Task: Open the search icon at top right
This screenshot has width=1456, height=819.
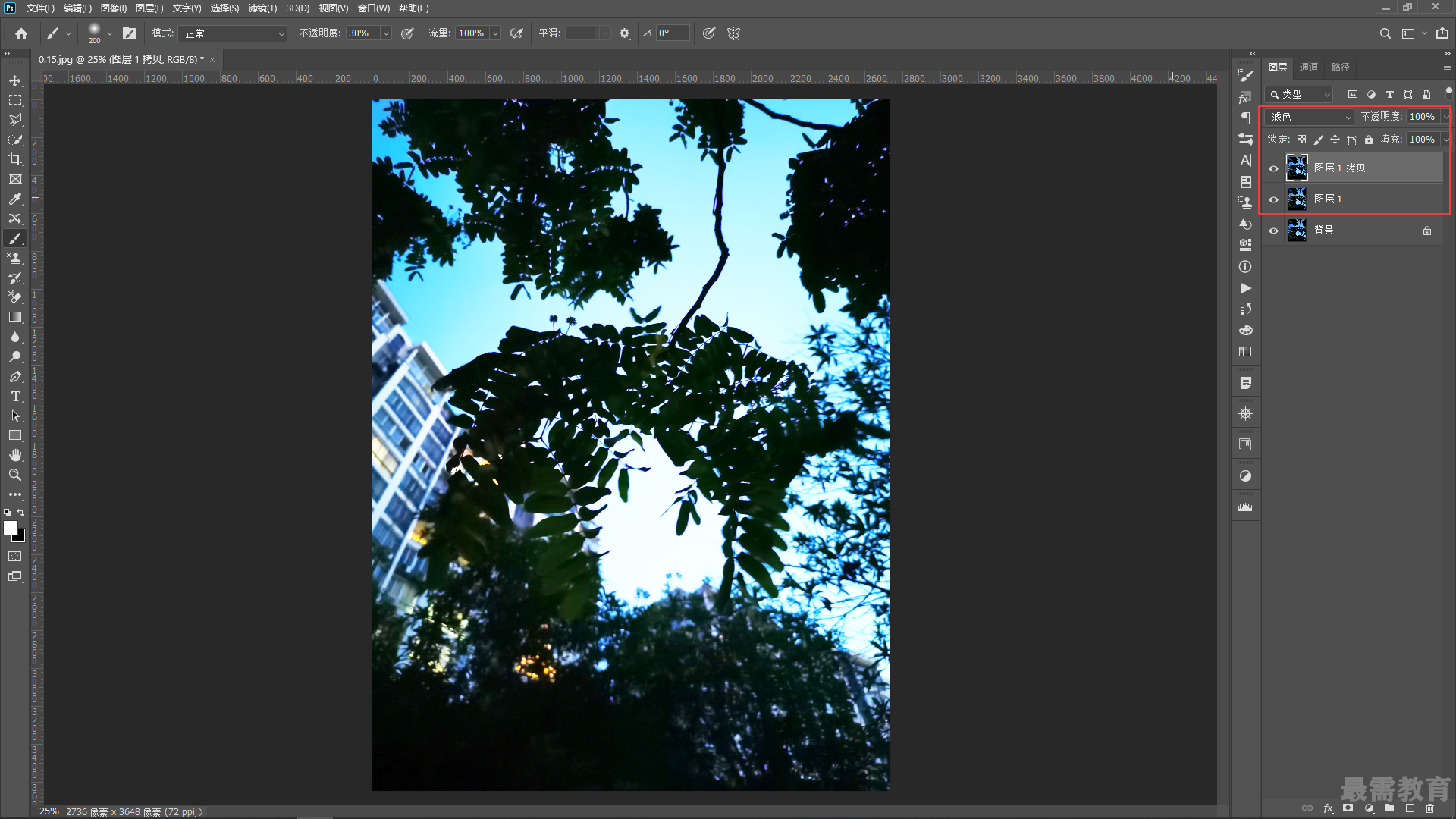Action: click(1385, 33)
